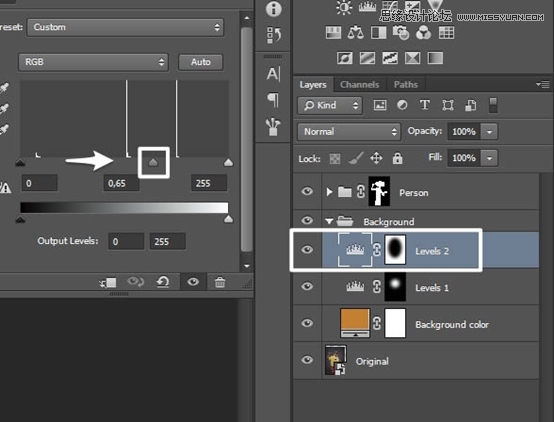Open the History panel icon
The height and width of the screenshot is (422, 554).
[273, 35]
